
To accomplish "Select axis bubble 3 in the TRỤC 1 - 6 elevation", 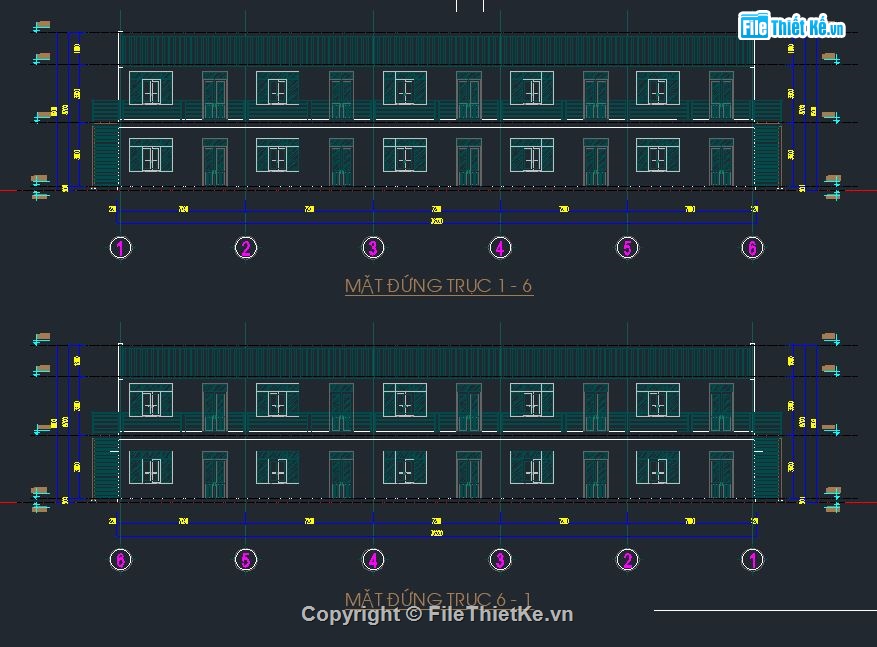I will pyautogui.click(x=373, y=248).
